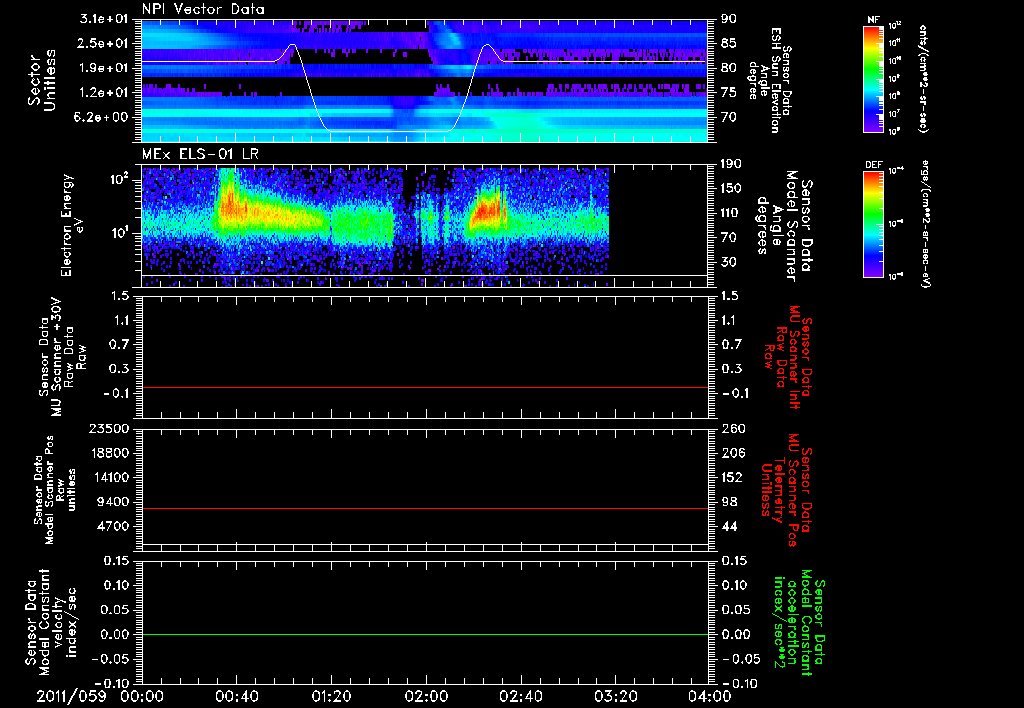Click the 90 degree elevation tick label
Screen dimensions: 1024x708
coord(729,19)
